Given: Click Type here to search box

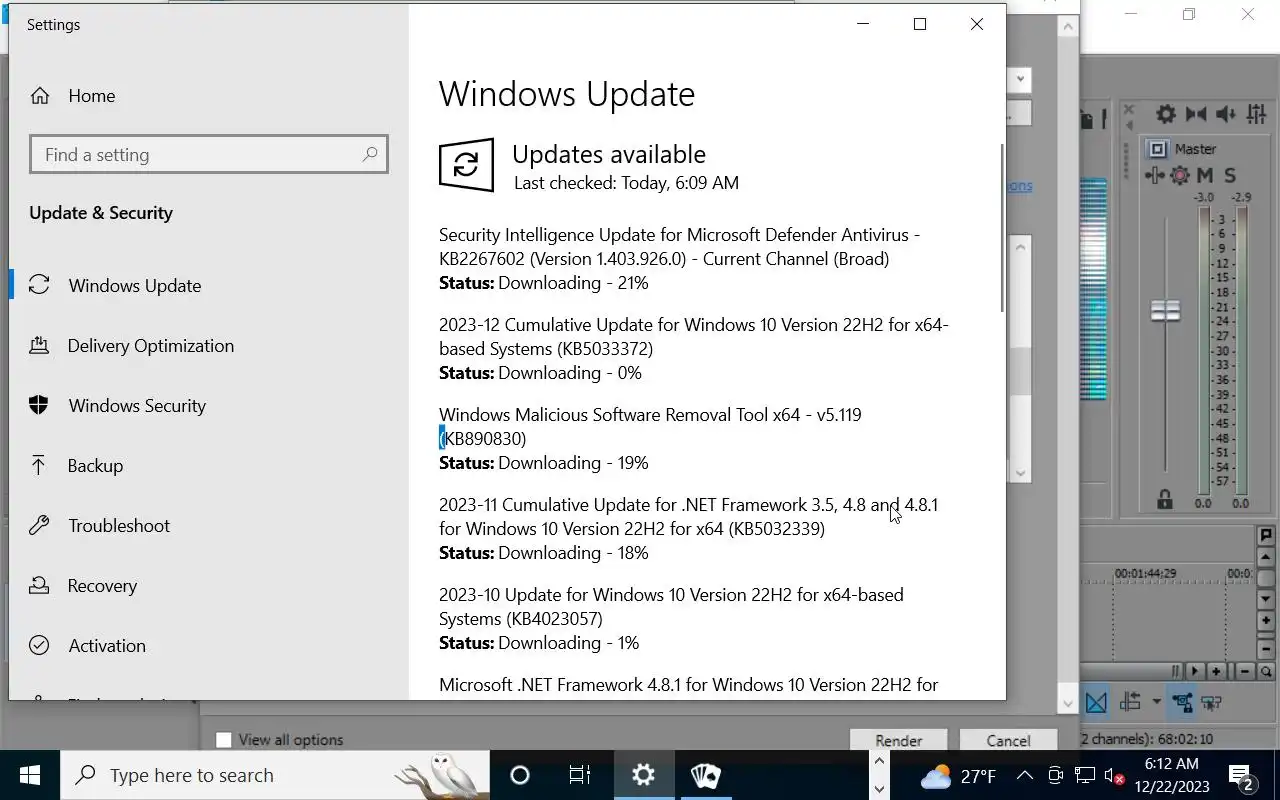Looking at the screenshot, I should [x=275, y=775].
